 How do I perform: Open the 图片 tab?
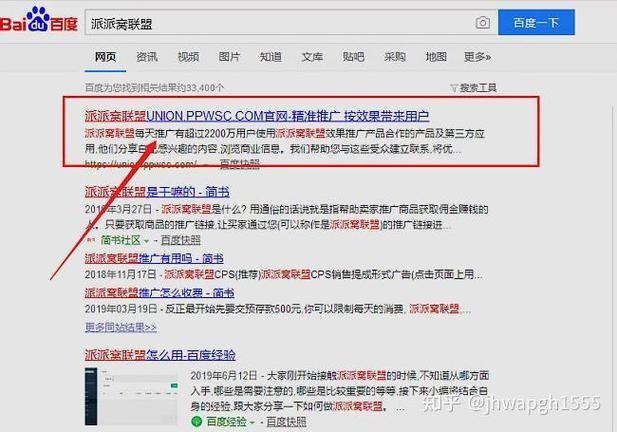(229, 57)
